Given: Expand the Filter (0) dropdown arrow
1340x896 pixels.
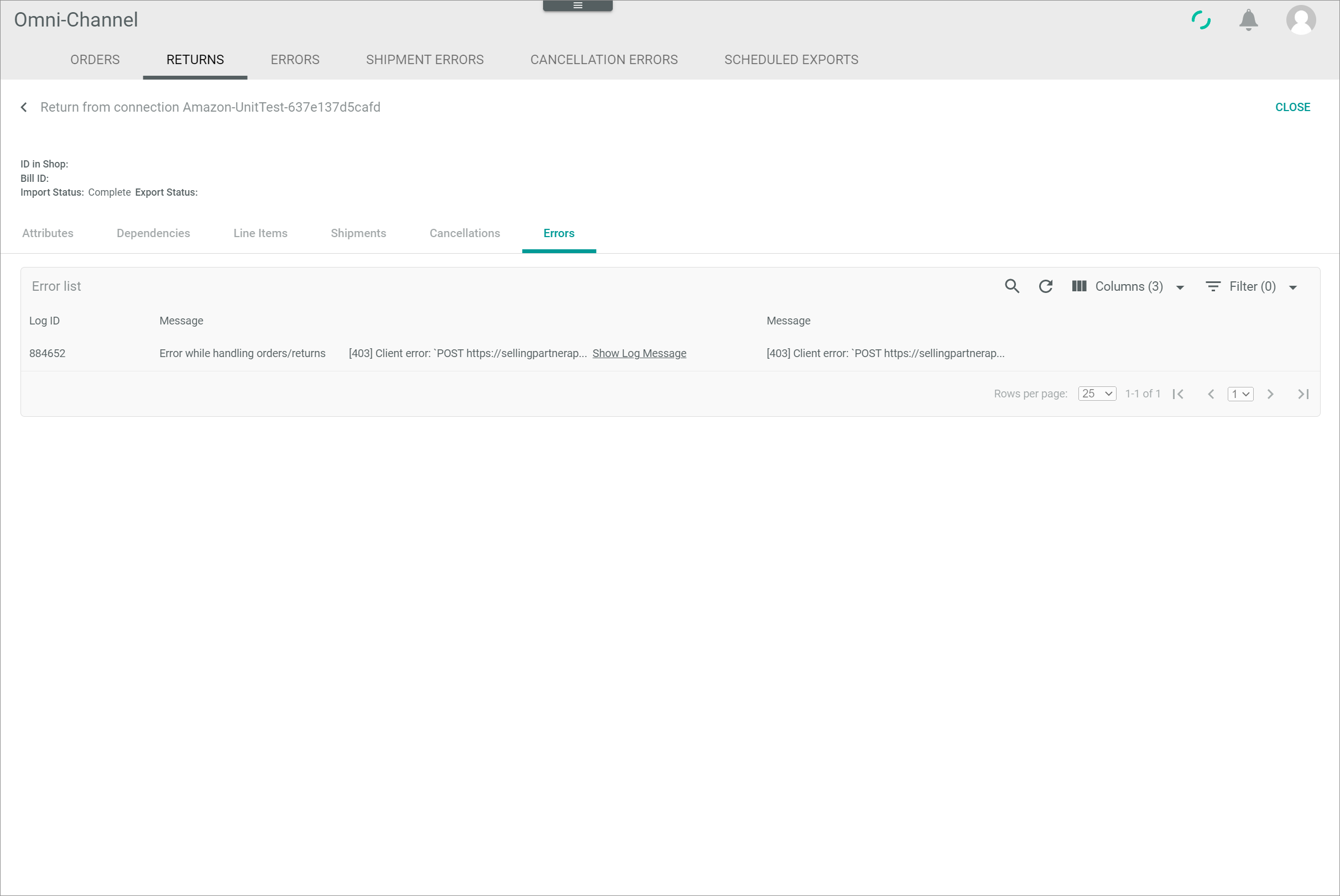Looking at the screenshot, I should pos(1292,287).
